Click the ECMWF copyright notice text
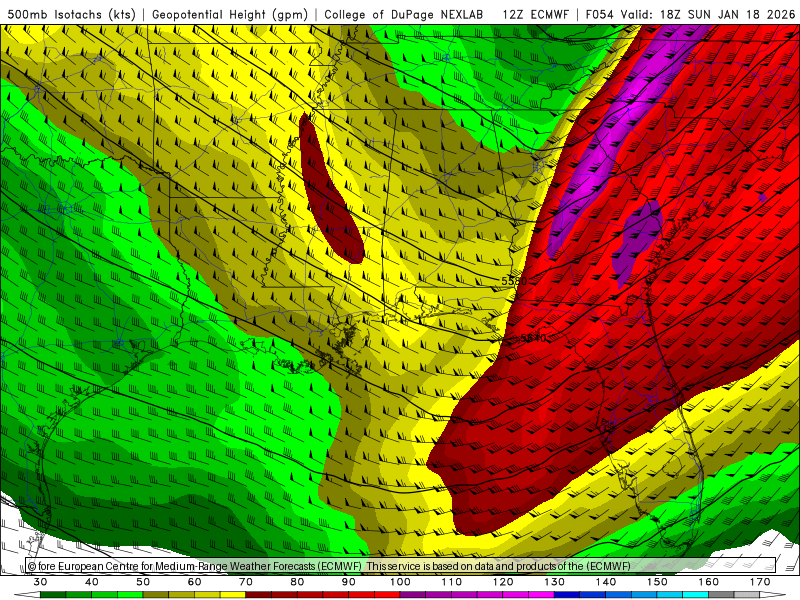The image size is (800, 600). (x=329, y=566)
